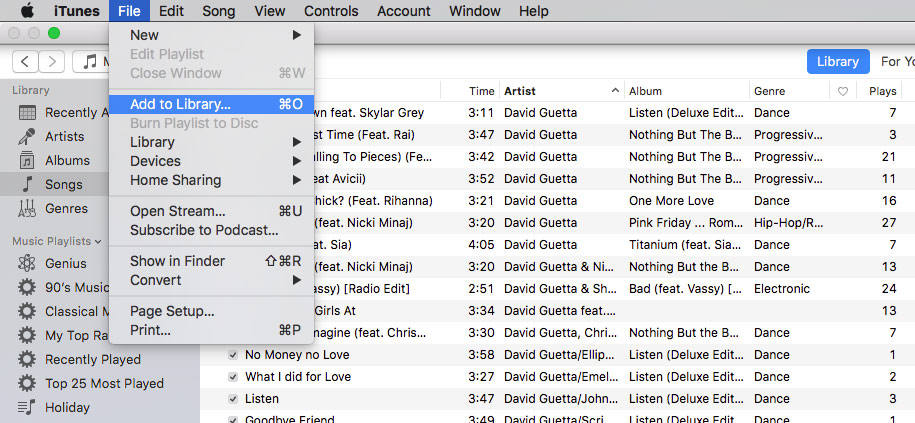Click the Songs note icon
This screenshot has height=423, width=915.
27,184
